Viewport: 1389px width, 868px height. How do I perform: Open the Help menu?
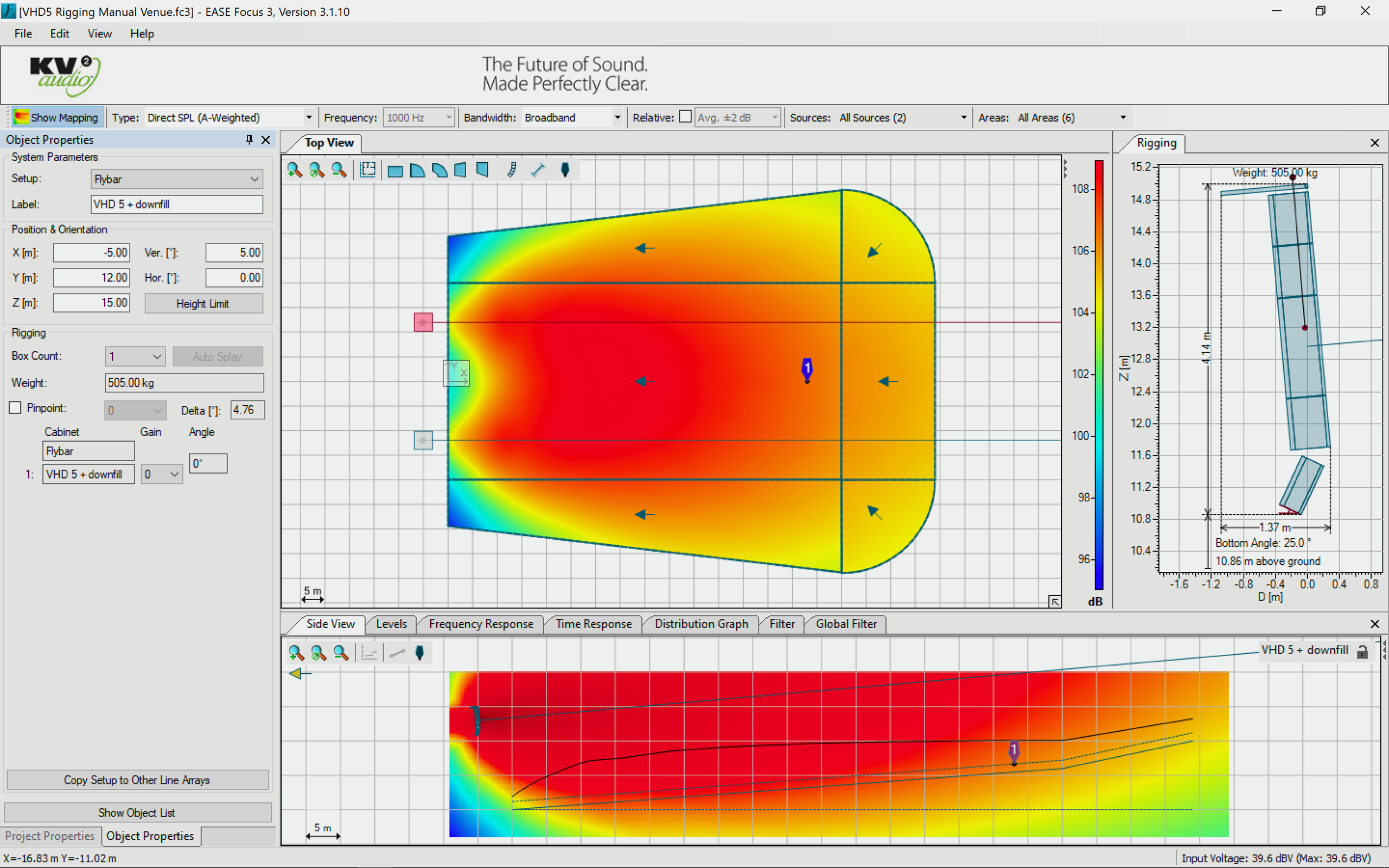tap(142, 34)
